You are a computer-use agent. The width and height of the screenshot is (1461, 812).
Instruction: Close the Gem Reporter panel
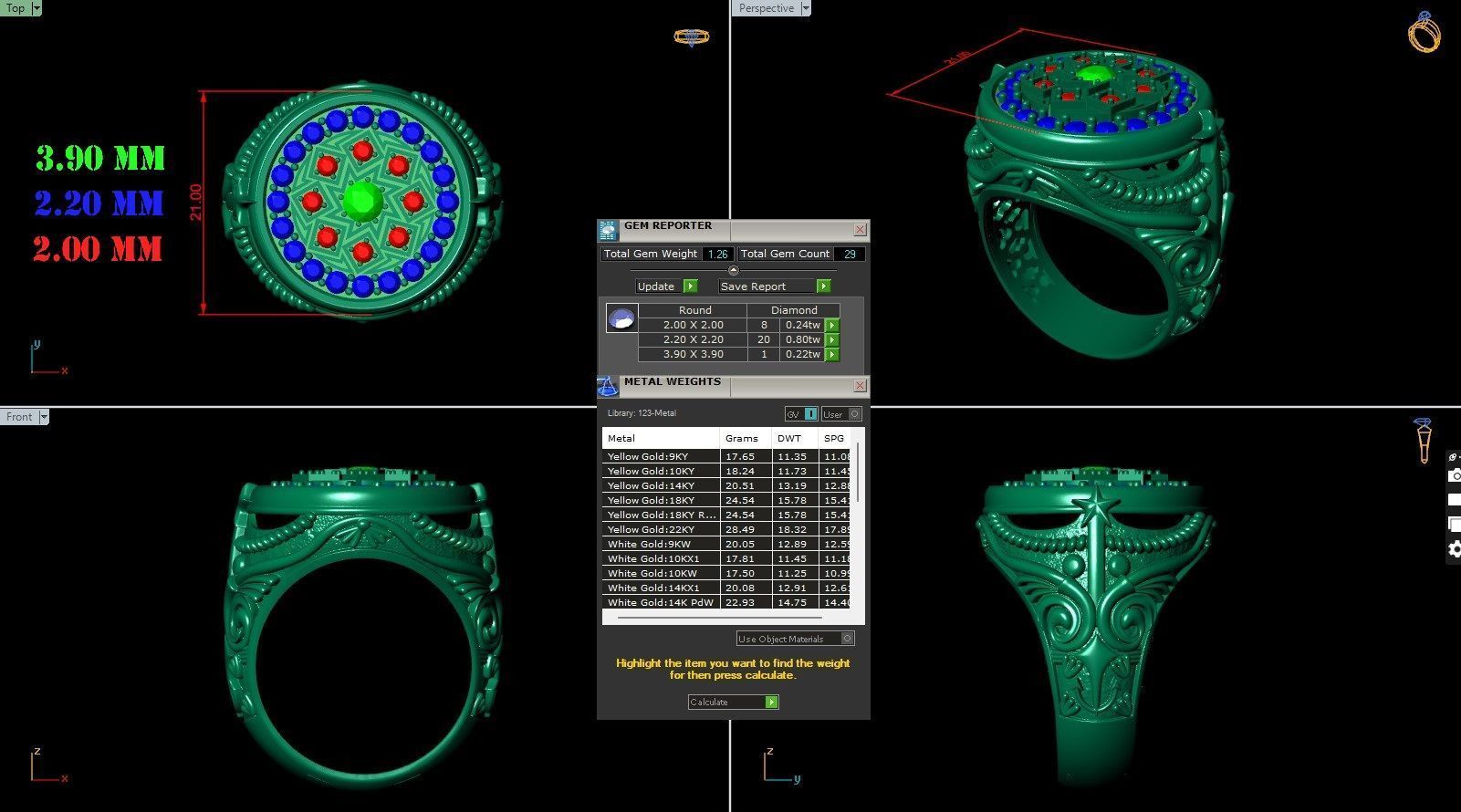point(860,230)
